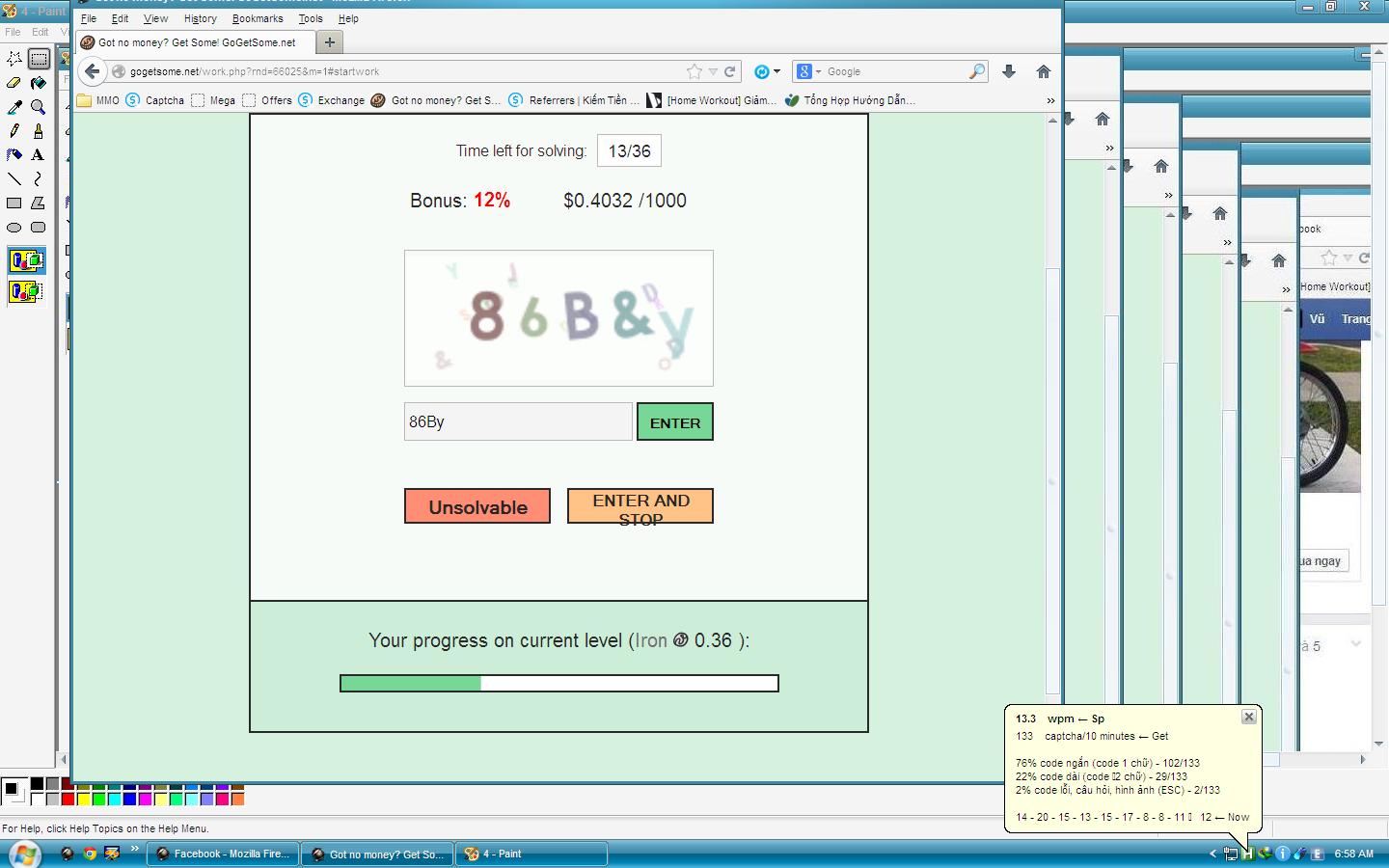The width and height of the screenshot is (1389, 868).
Task: Select the transparent background draw option
Action: [26, 291]
